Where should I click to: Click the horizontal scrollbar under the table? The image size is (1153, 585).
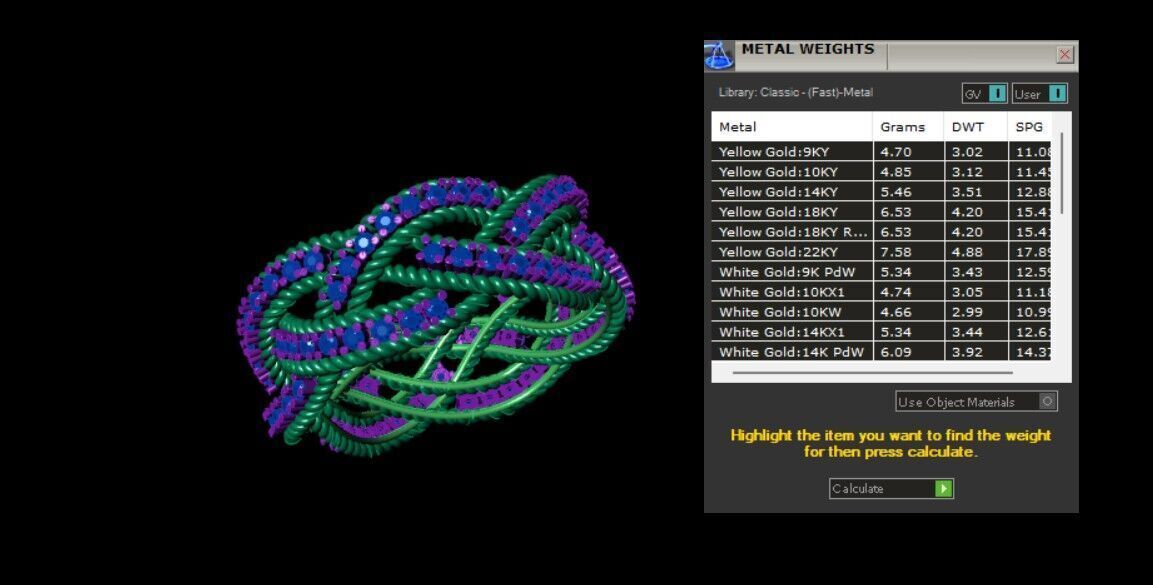[x=872, y=373]
